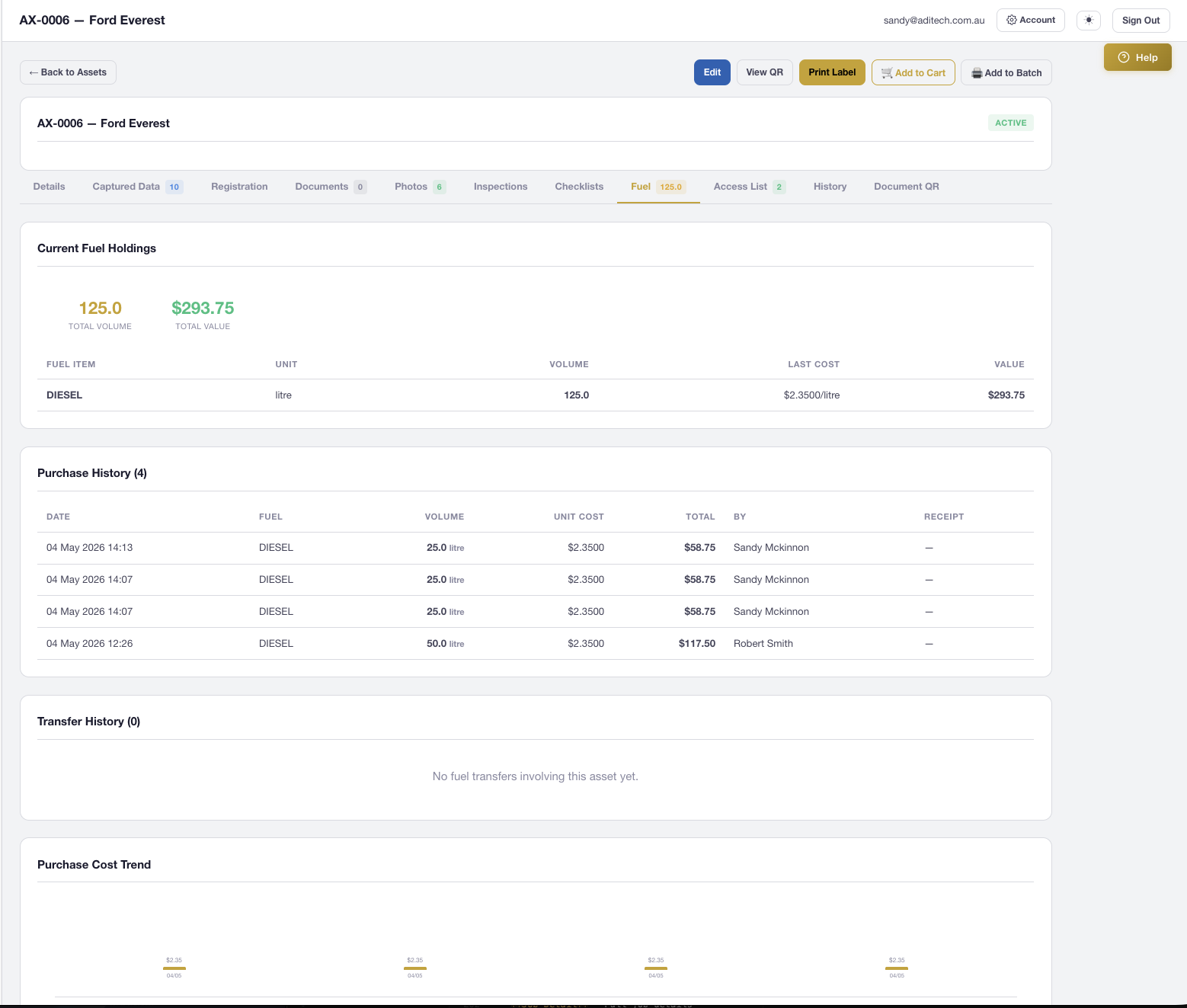Click the Current Fuel Holdings heading
The height and width of the screenshot is (1008, 1187).
pos(97,248)
